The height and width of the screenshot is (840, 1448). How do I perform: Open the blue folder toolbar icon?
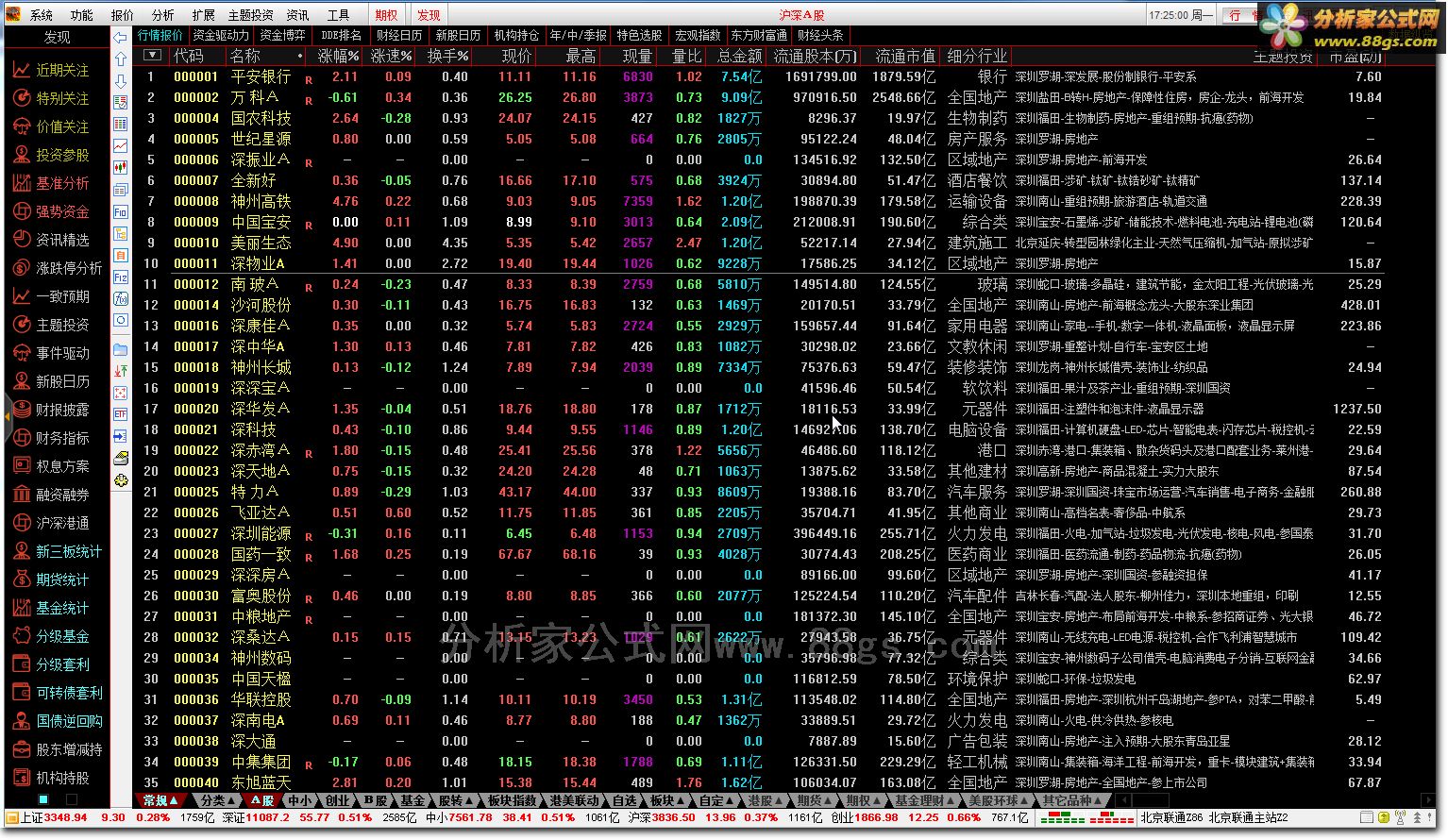[x=120, y=349]
